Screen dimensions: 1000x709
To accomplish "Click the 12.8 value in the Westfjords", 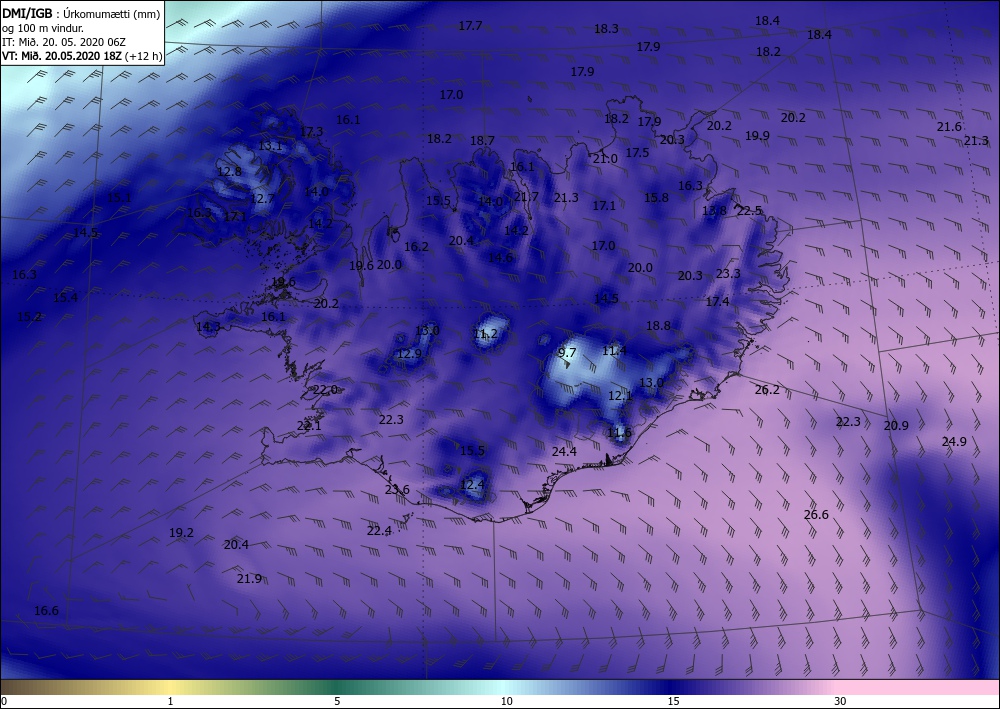I will pos(230,171).
